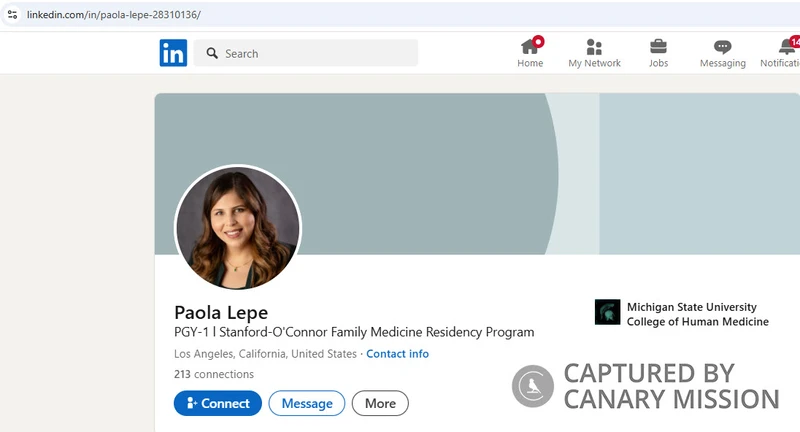Screen dimensions: 800x432
Task: Click the Message button
Action: click(307, 403)
